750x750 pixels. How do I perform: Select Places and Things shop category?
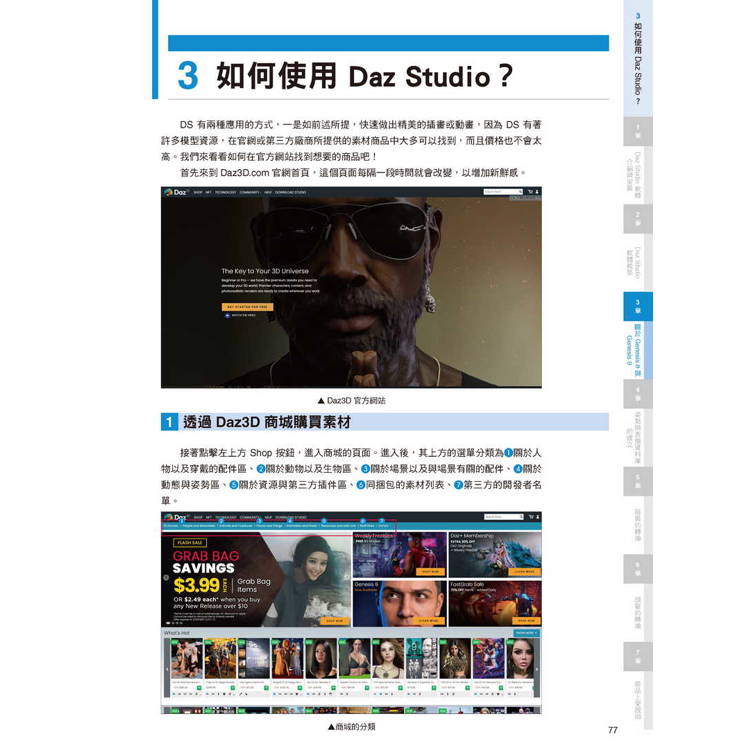tap(269, 526)
